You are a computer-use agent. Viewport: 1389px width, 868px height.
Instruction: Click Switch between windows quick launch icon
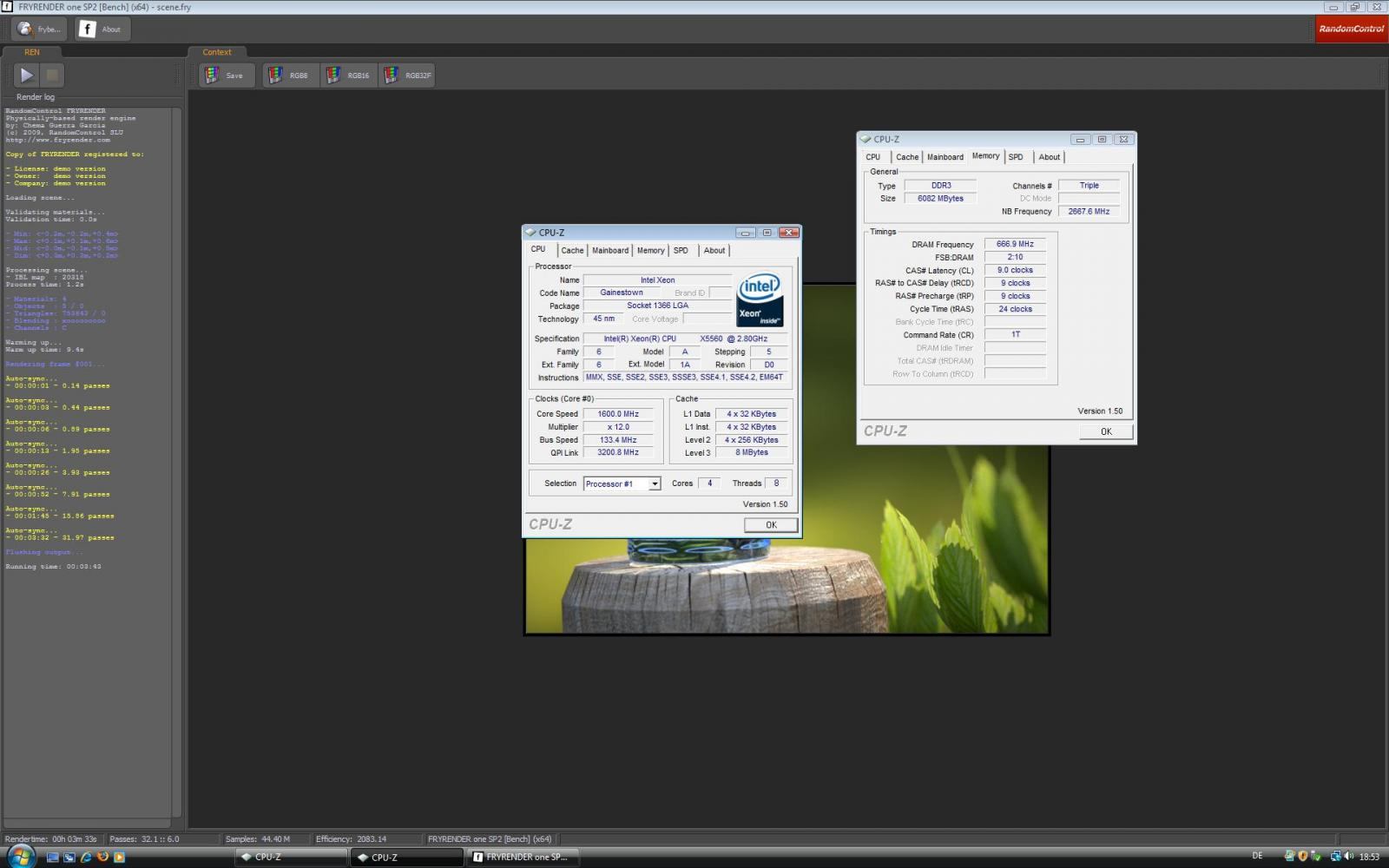coord(69,857)
